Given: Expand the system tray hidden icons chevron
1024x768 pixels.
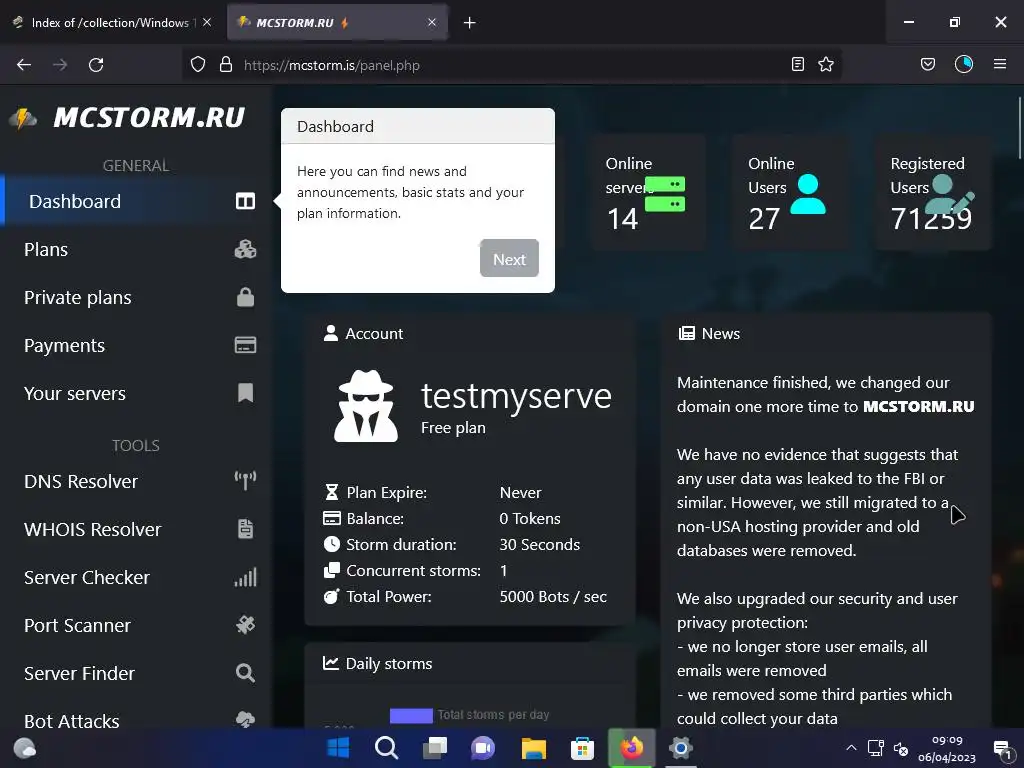Looking at the screenshot, I should (851, 747).
